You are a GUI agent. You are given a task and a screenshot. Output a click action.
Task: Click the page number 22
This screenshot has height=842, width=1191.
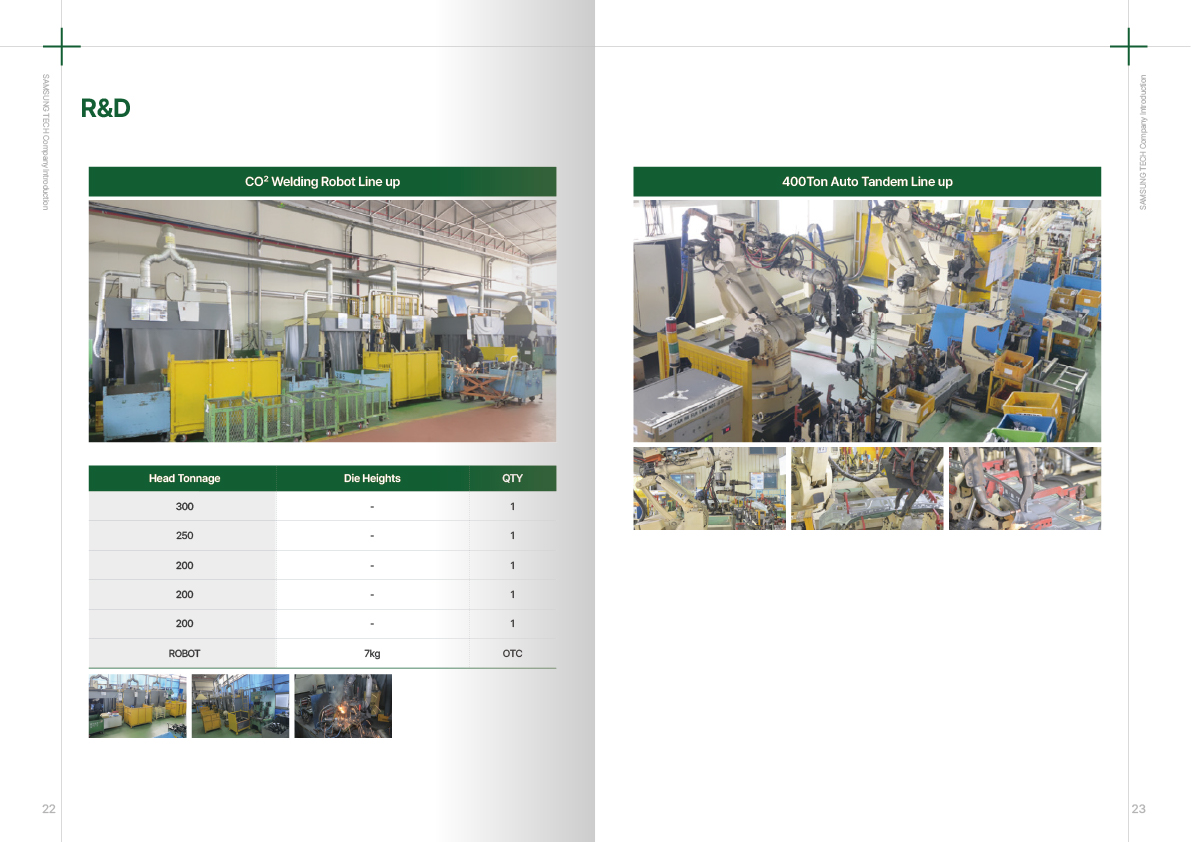pos(48,809)
